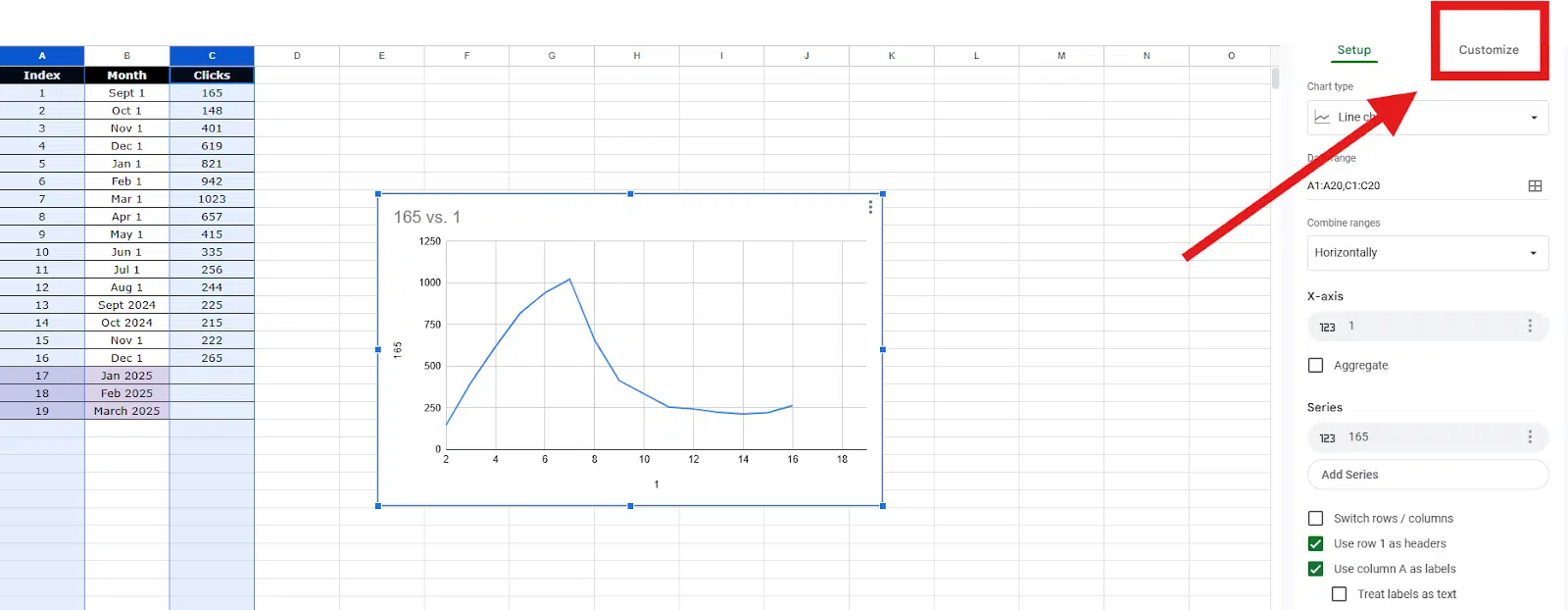Click the cell containing Feb 2025

(x=127, y=393)
